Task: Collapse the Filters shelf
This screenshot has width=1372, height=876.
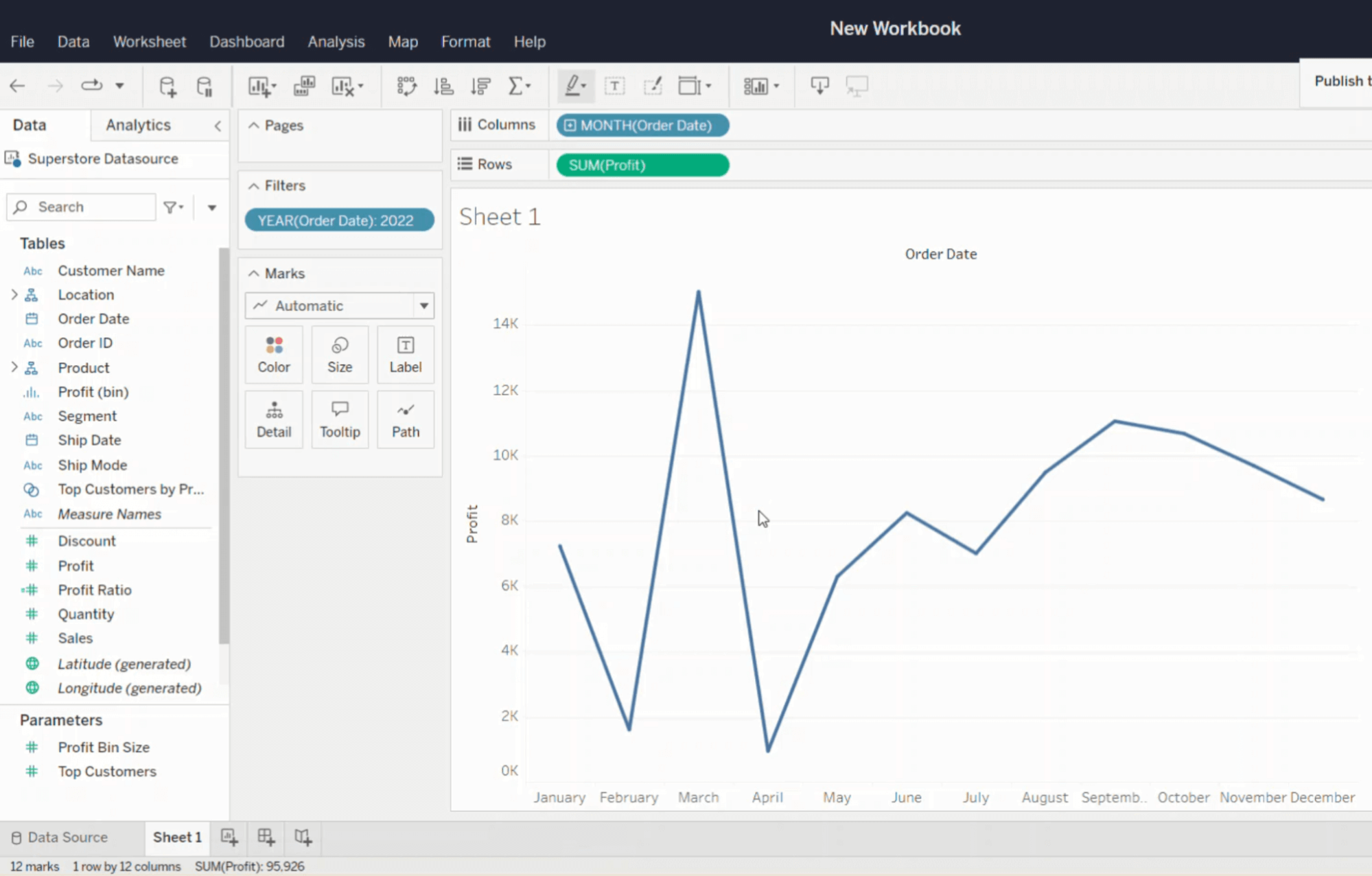Action: (255, 185)
